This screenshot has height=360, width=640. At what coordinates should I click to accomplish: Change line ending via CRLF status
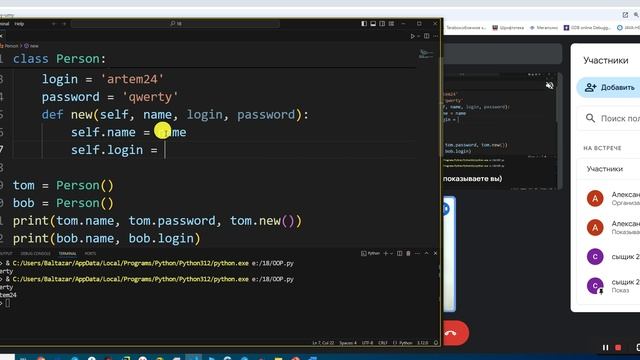tap(382, 343)
